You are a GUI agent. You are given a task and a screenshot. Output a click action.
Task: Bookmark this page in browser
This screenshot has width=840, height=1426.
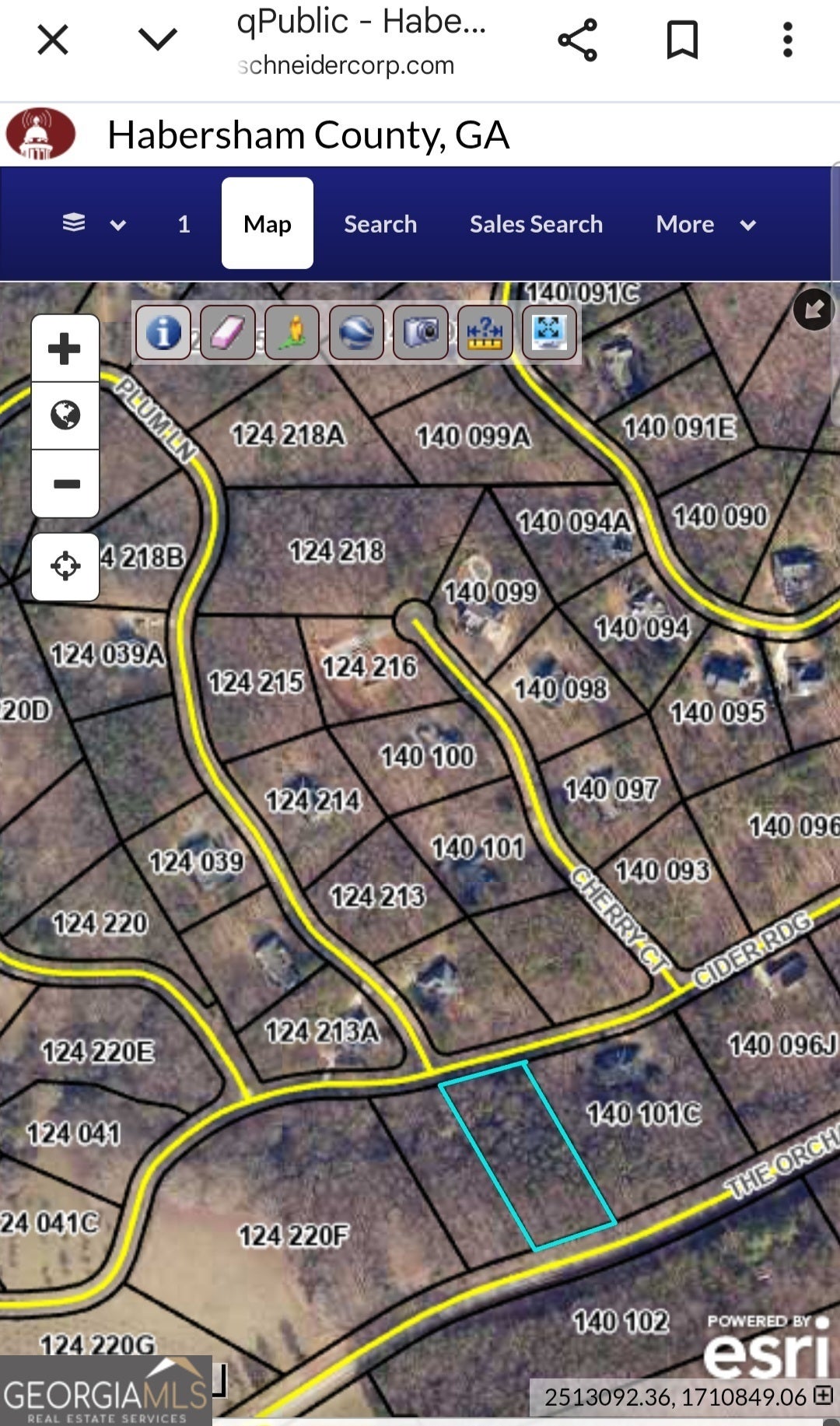click(x=682, y=40)
